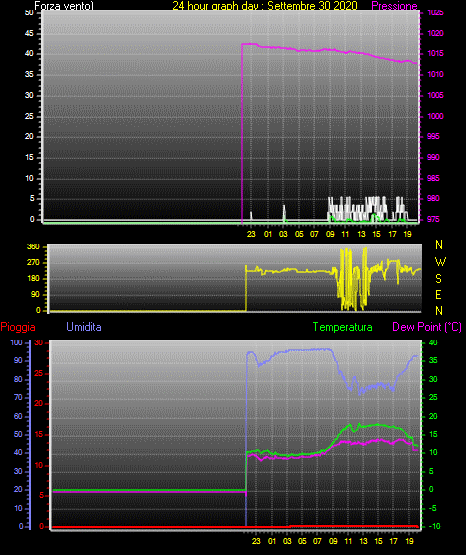Select the 985 pressure axis value
The height and width of the screenshot is (555, 466).
[434, 178]
